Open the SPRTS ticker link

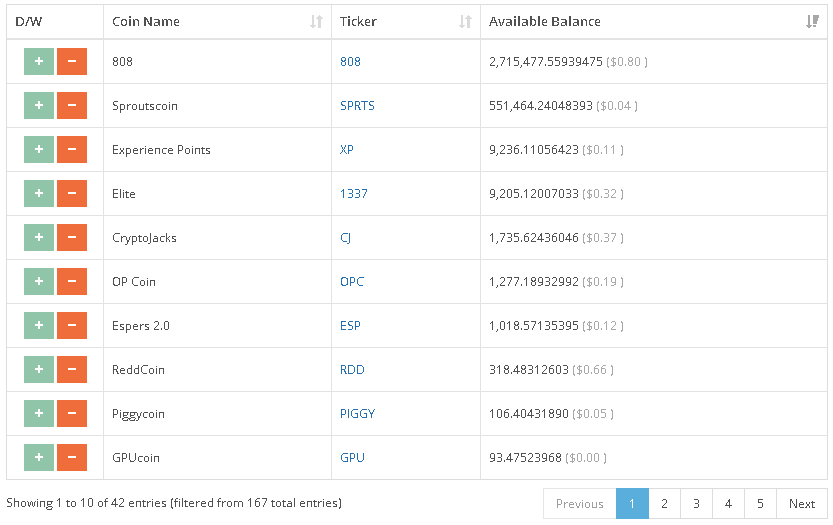pyautogui.click(x=357, y=106)
